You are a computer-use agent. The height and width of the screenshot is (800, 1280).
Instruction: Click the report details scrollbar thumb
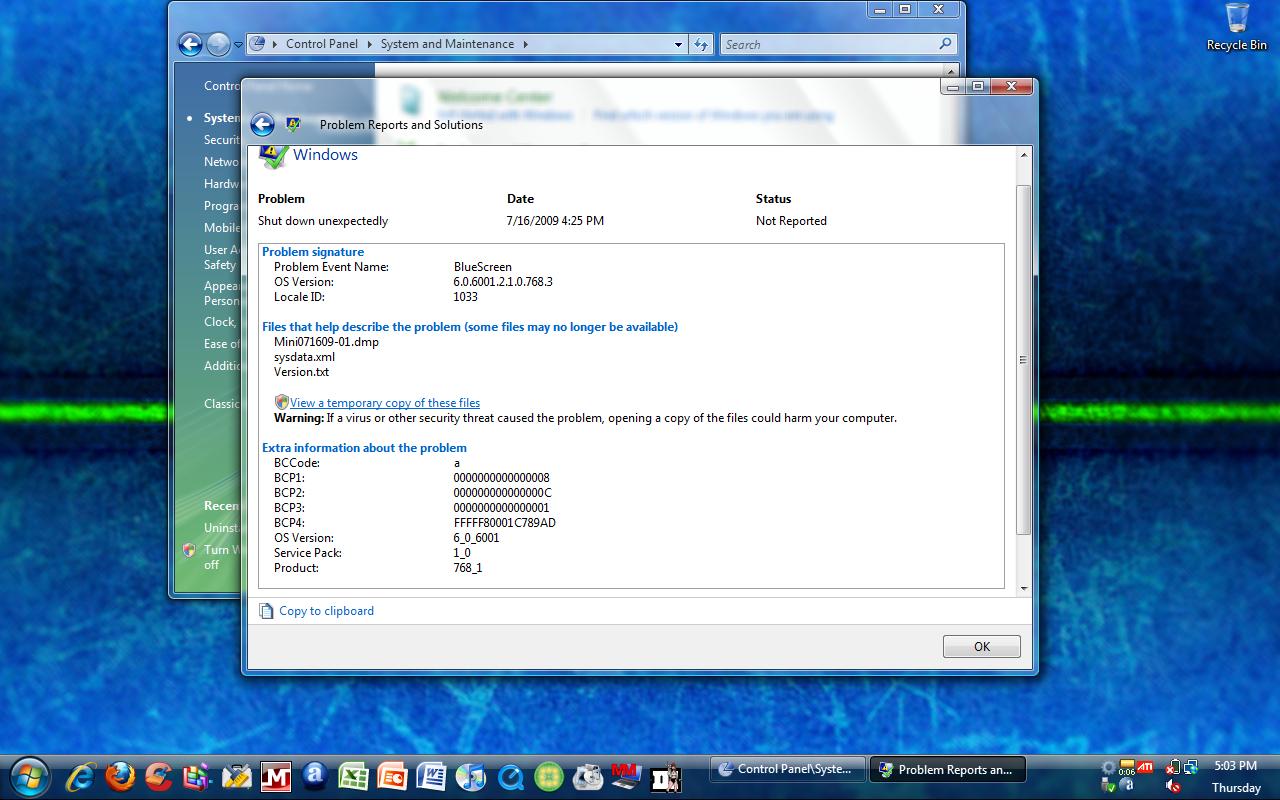pyautogui.click(x=1023, y=360)
